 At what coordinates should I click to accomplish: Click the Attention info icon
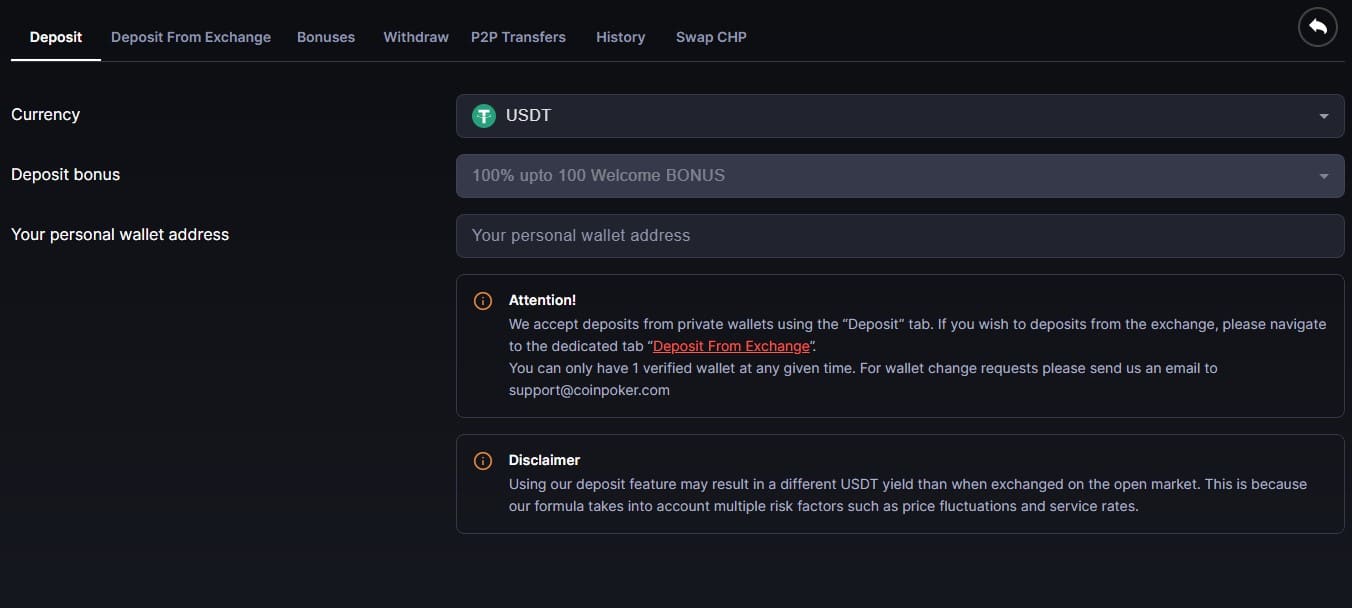pyautogui.click(x=482, y=301)
